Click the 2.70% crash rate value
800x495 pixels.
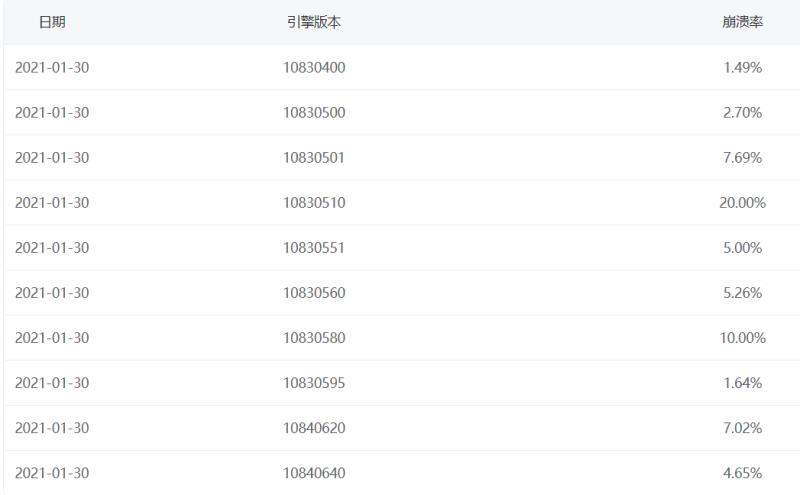[x=742, y=113]
